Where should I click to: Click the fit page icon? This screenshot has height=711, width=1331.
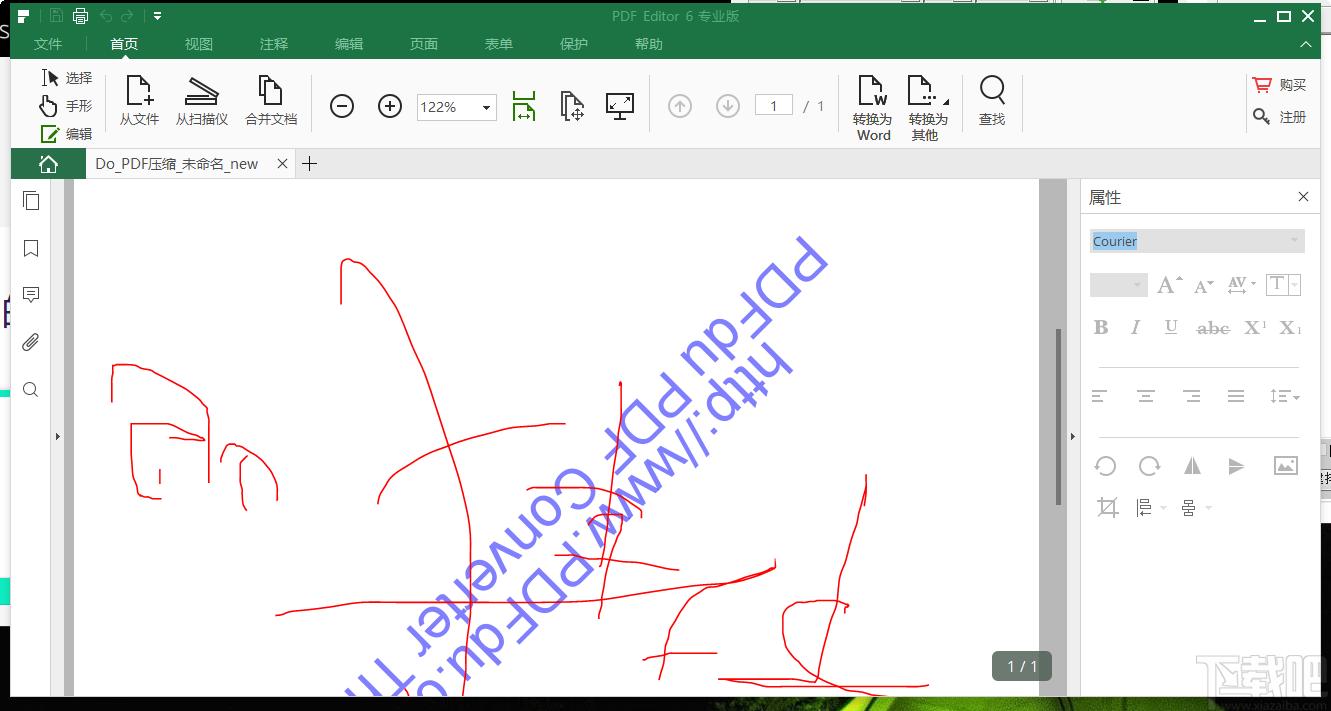[572, 106]
